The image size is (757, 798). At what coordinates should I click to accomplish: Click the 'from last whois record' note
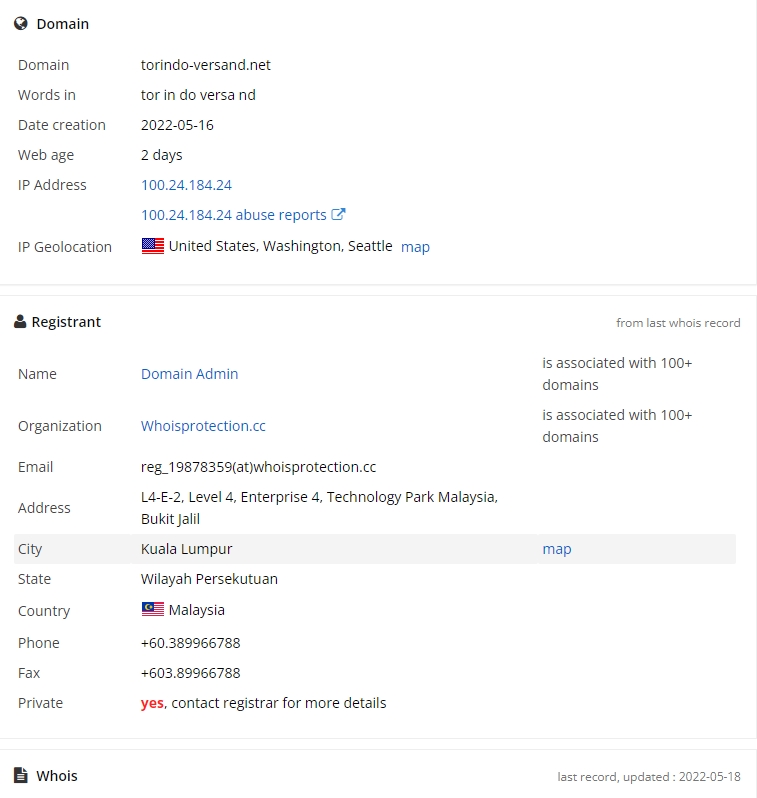point(678,323)
